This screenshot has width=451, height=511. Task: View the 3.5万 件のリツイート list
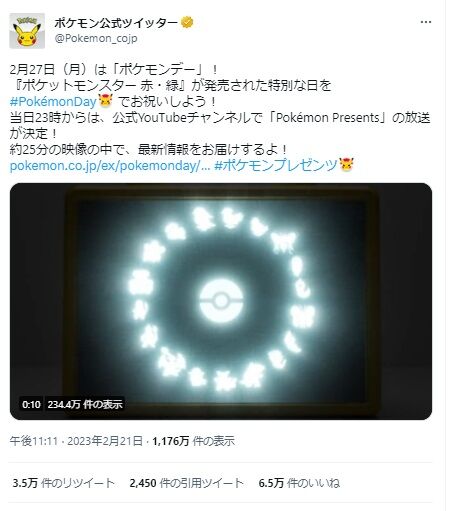63,483
